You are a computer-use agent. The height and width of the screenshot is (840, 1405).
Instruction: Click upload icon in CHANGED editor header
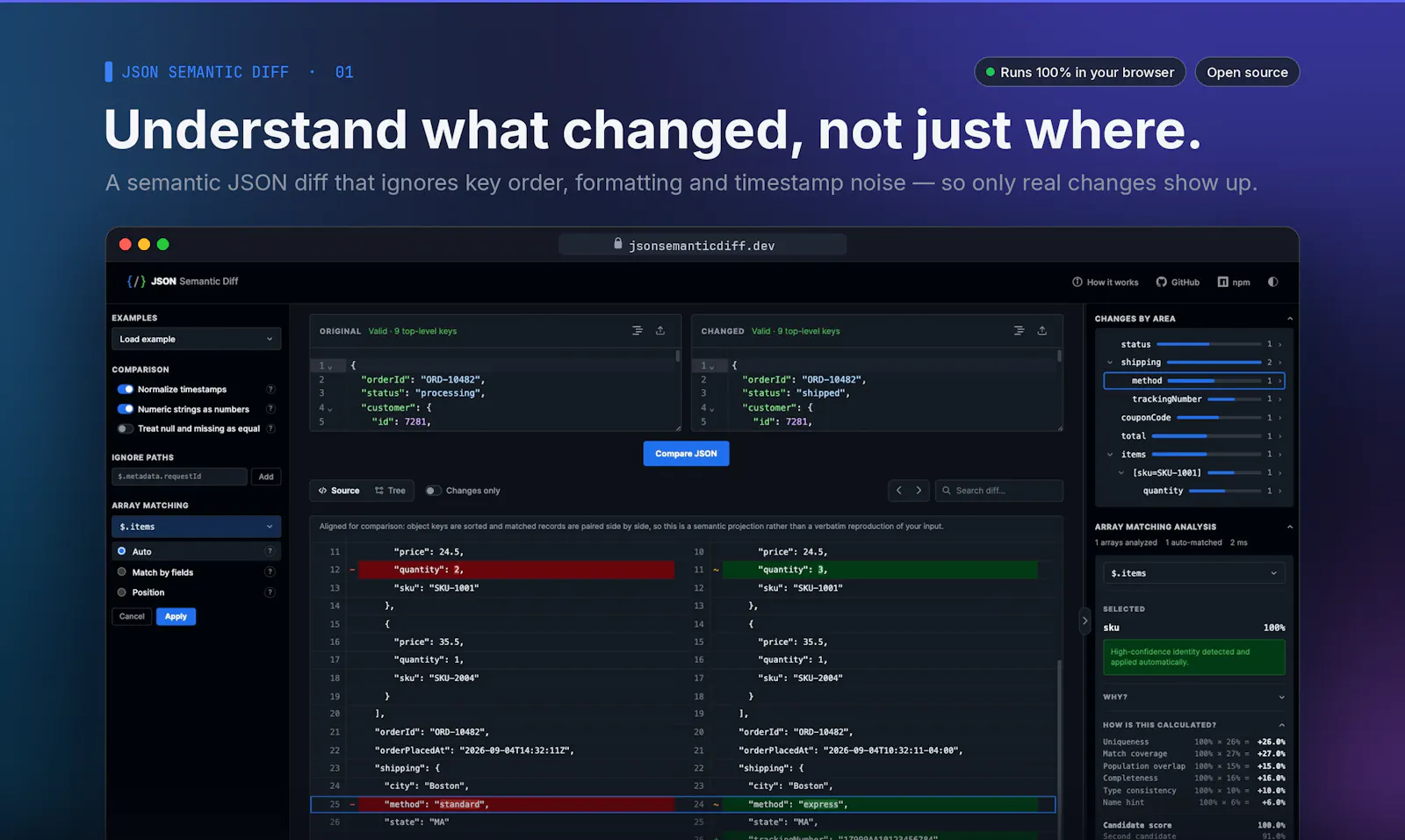(1042, 331)
